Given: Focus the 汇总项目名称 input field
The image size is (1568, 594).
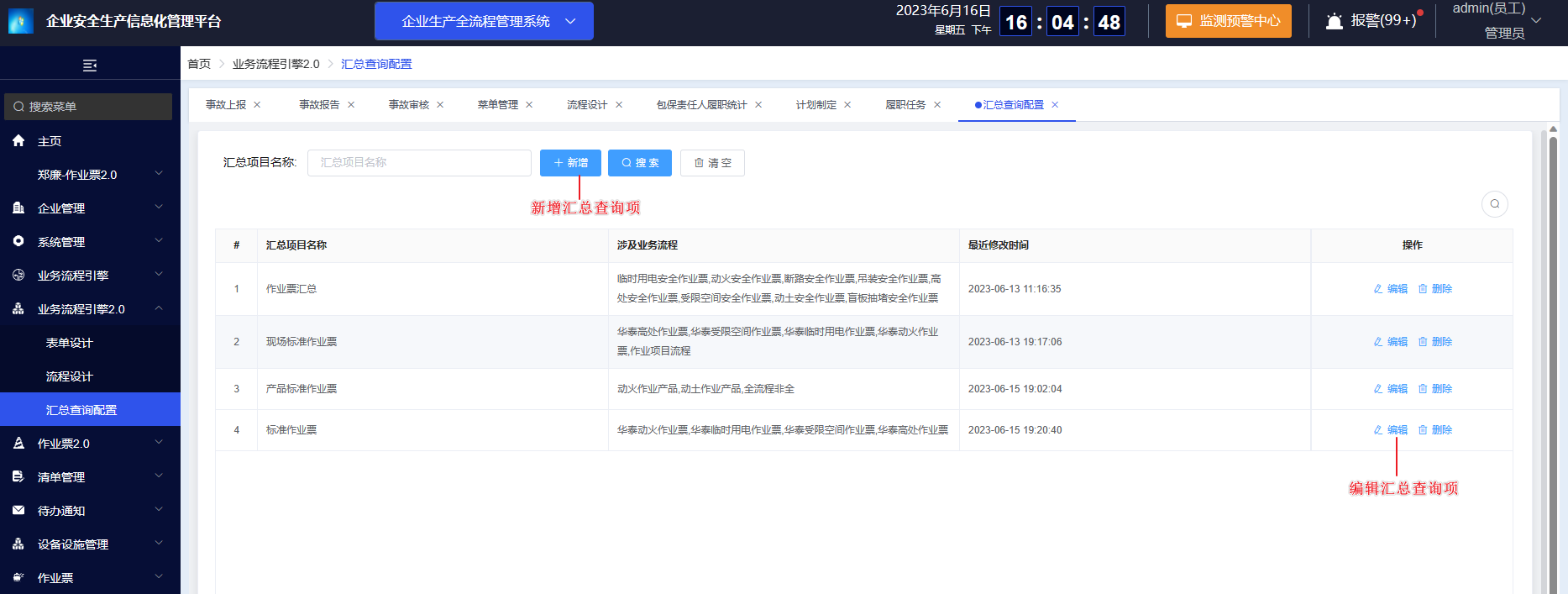Looking at the screenshot, I should tap(419, 163).
